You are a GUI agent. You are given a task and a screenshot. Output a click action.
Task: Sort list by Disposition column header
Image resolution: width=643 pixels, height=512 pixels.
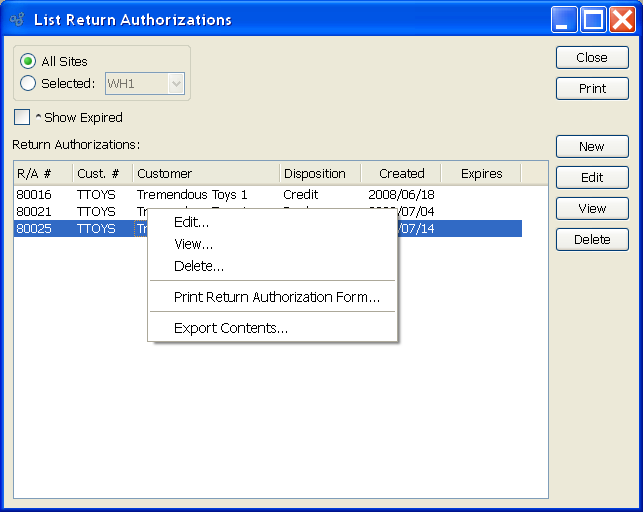coord(315,174)
